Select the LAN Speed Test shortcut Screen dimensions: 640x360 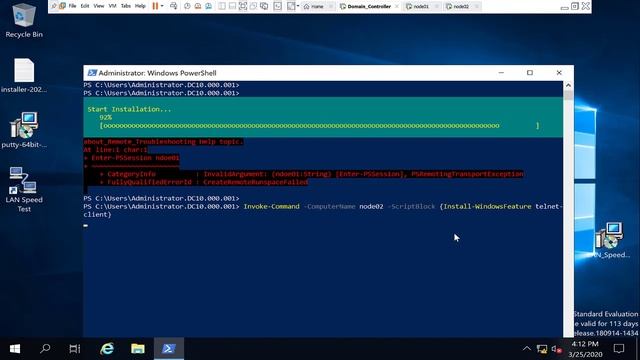[x=24, y=189]
